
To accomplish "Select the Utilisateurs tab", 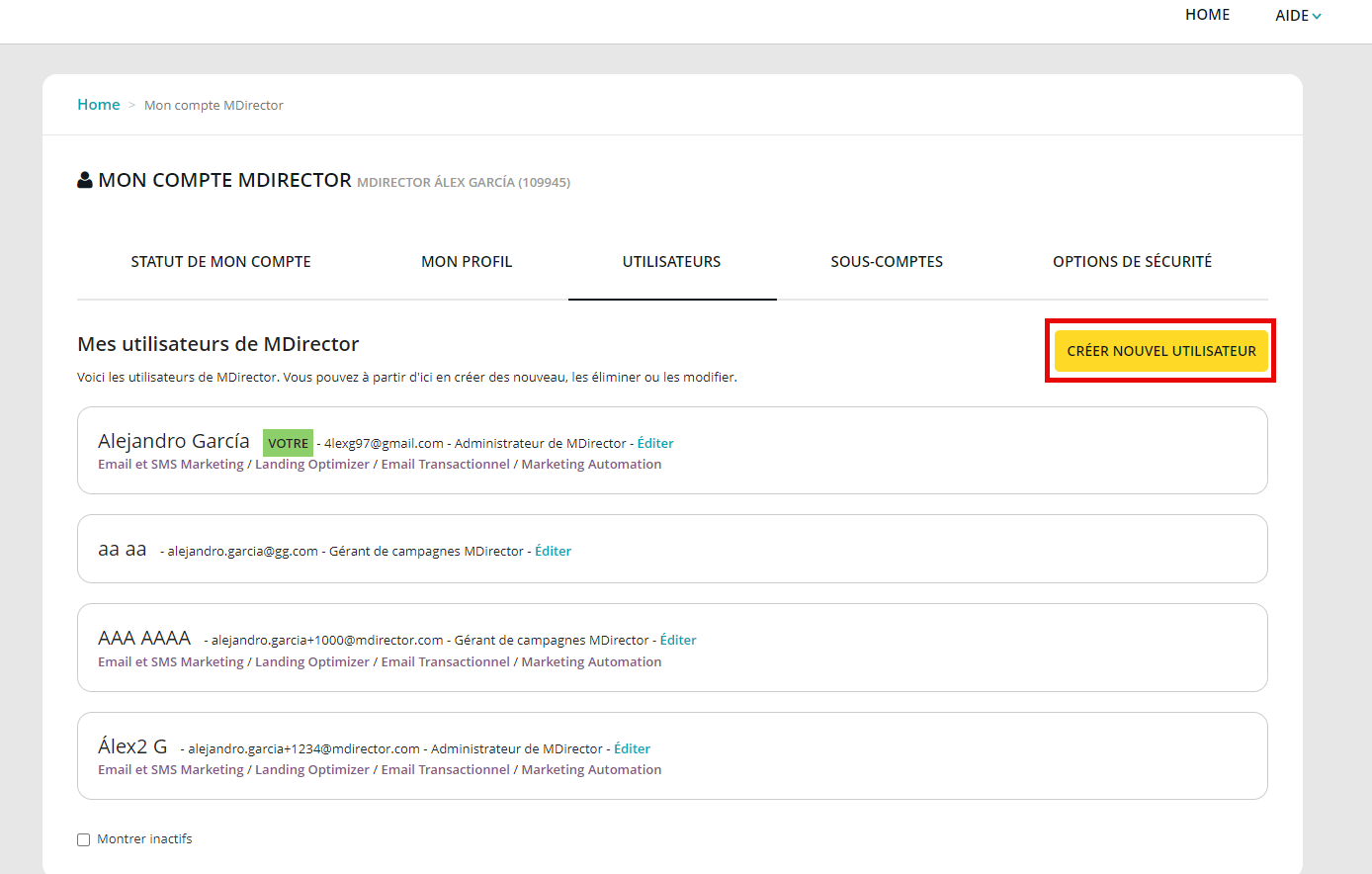I will pyautogui.click(x=671, y=262).
